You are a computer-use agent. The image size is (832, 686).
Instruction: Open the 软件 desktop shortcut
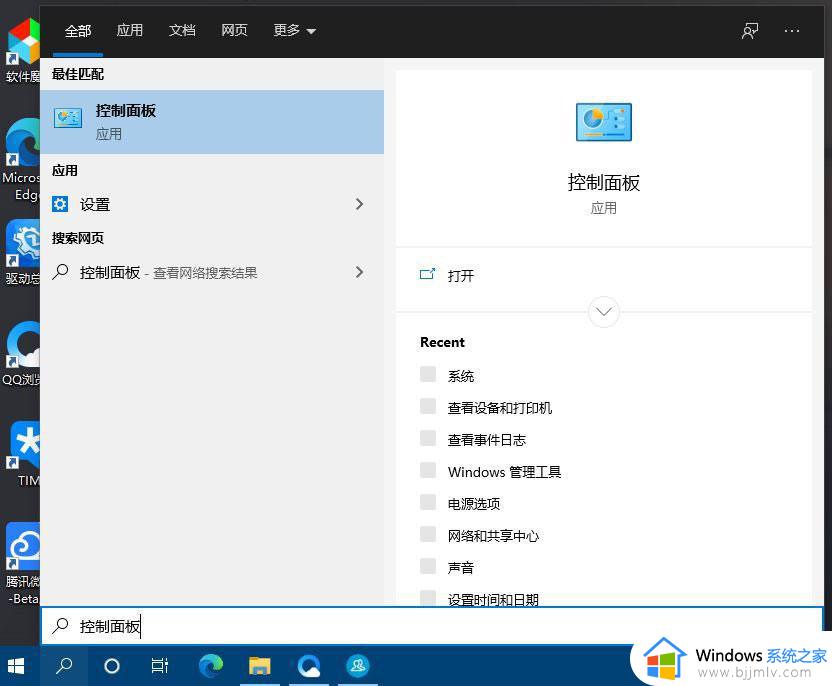click(22, 50)
